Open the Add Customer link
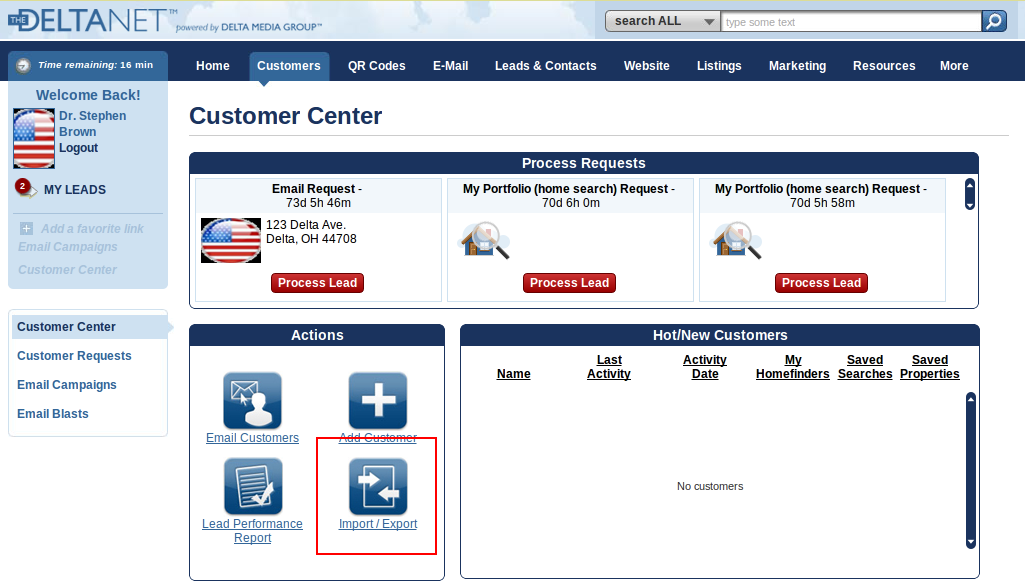This screenshot has height=586, width=1025. tap(378, 438)
